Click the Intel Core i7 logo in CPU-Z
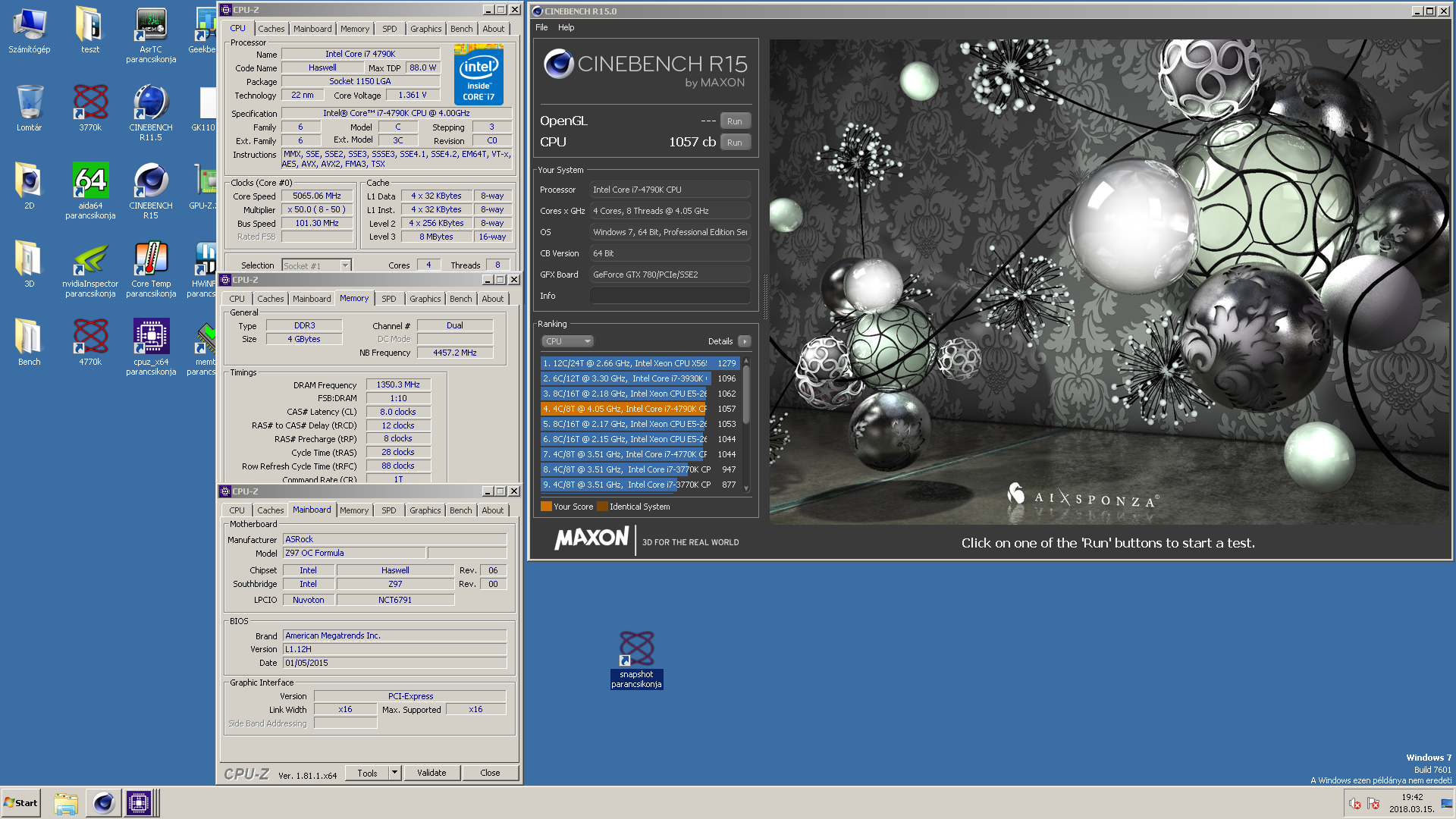 click(479, 74)
